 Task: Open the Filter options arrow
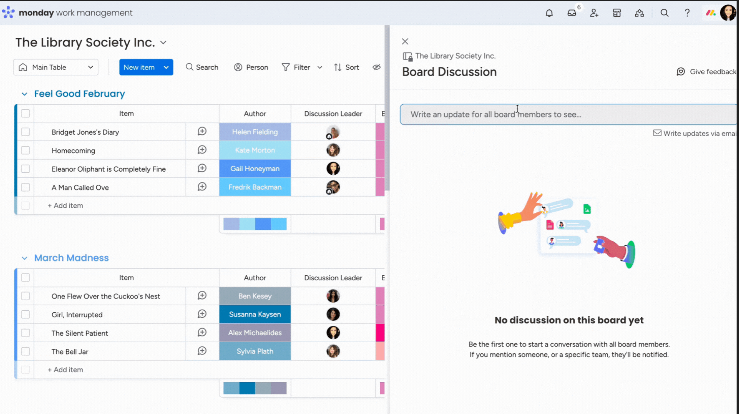coord(320,67)
